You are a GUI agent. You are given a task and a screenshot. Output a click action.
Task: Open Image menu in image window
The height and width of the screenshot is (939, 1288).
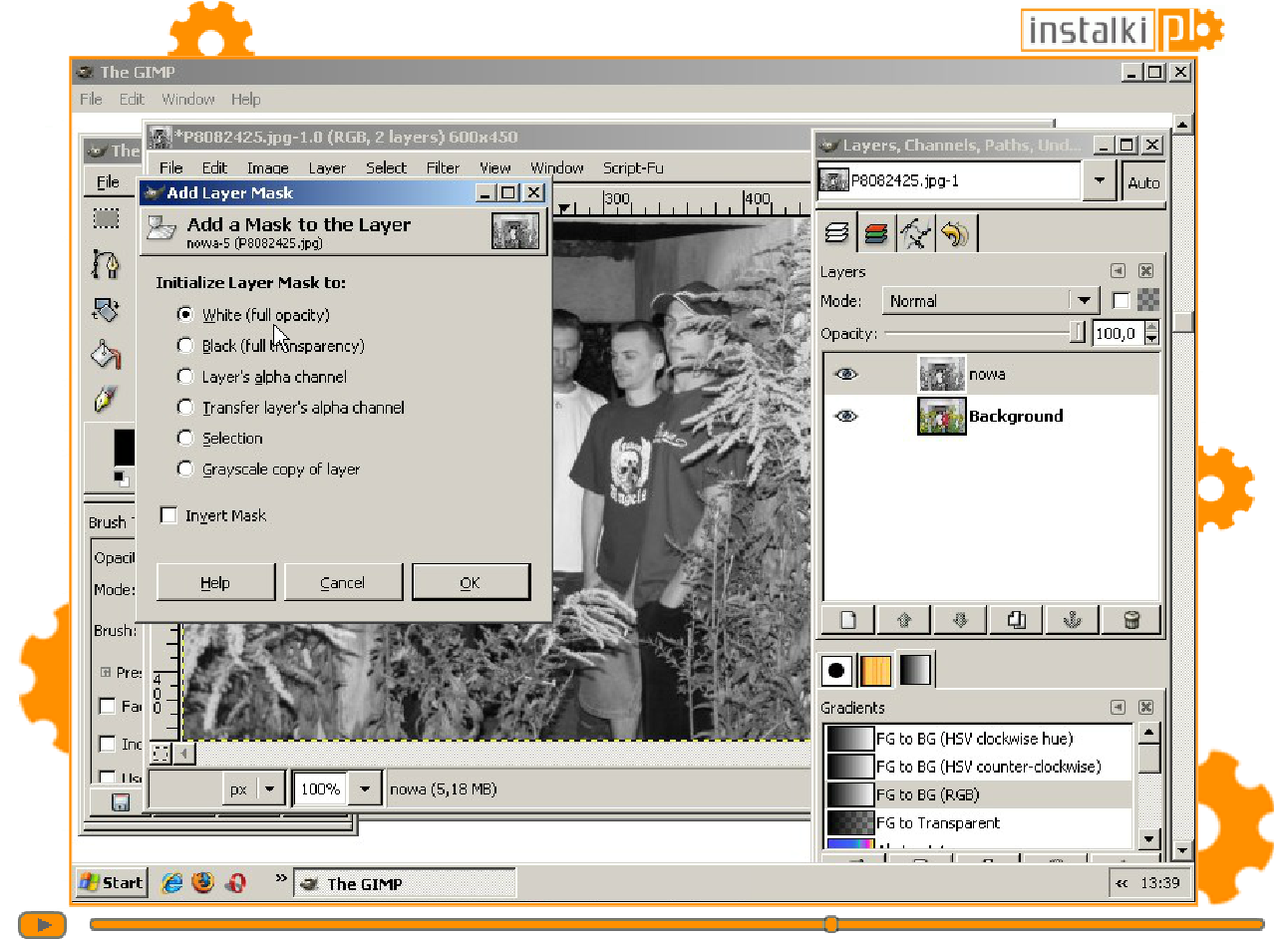point(267,167)
